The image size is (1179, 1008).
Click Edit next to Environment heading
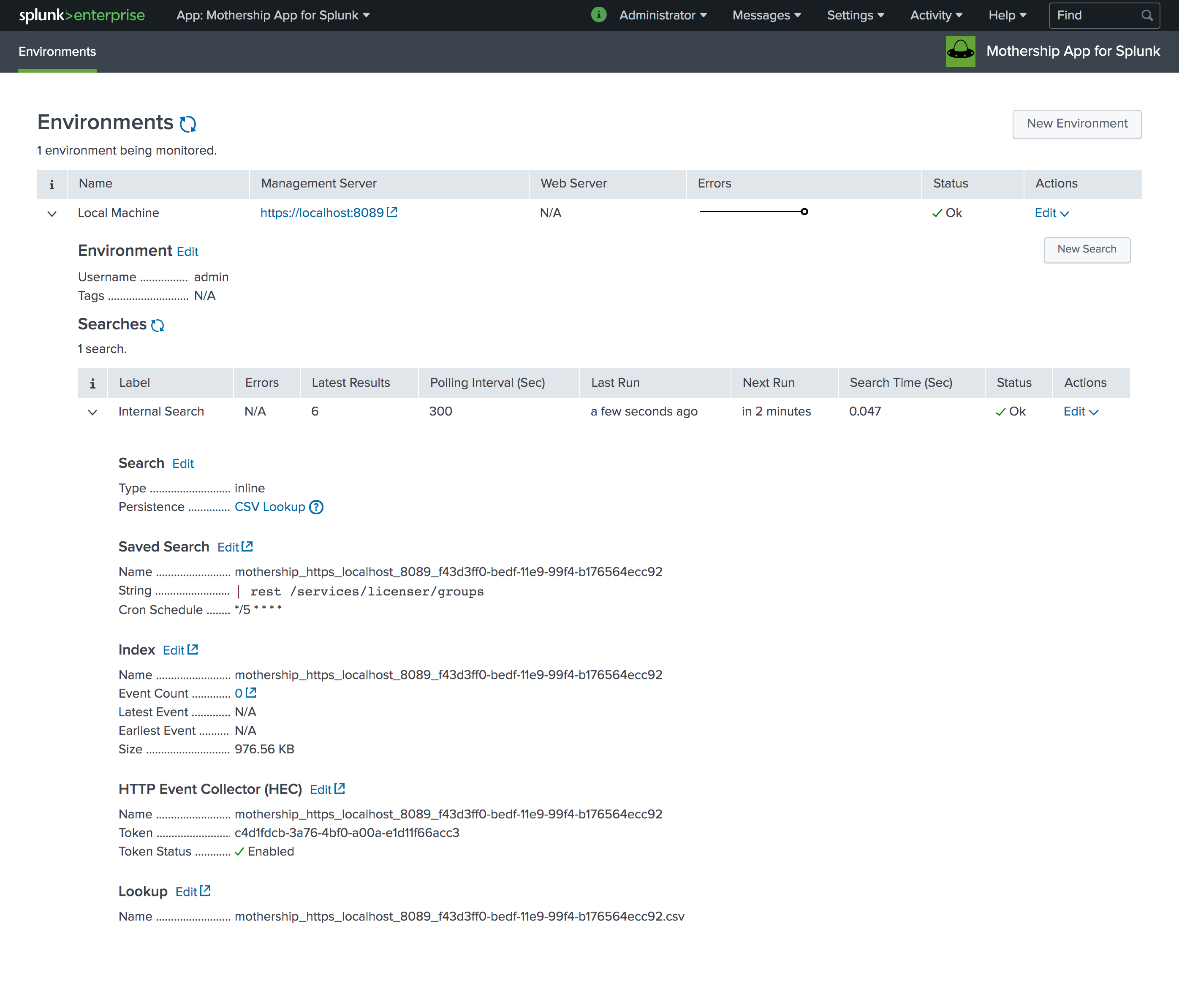click(188, 252)
